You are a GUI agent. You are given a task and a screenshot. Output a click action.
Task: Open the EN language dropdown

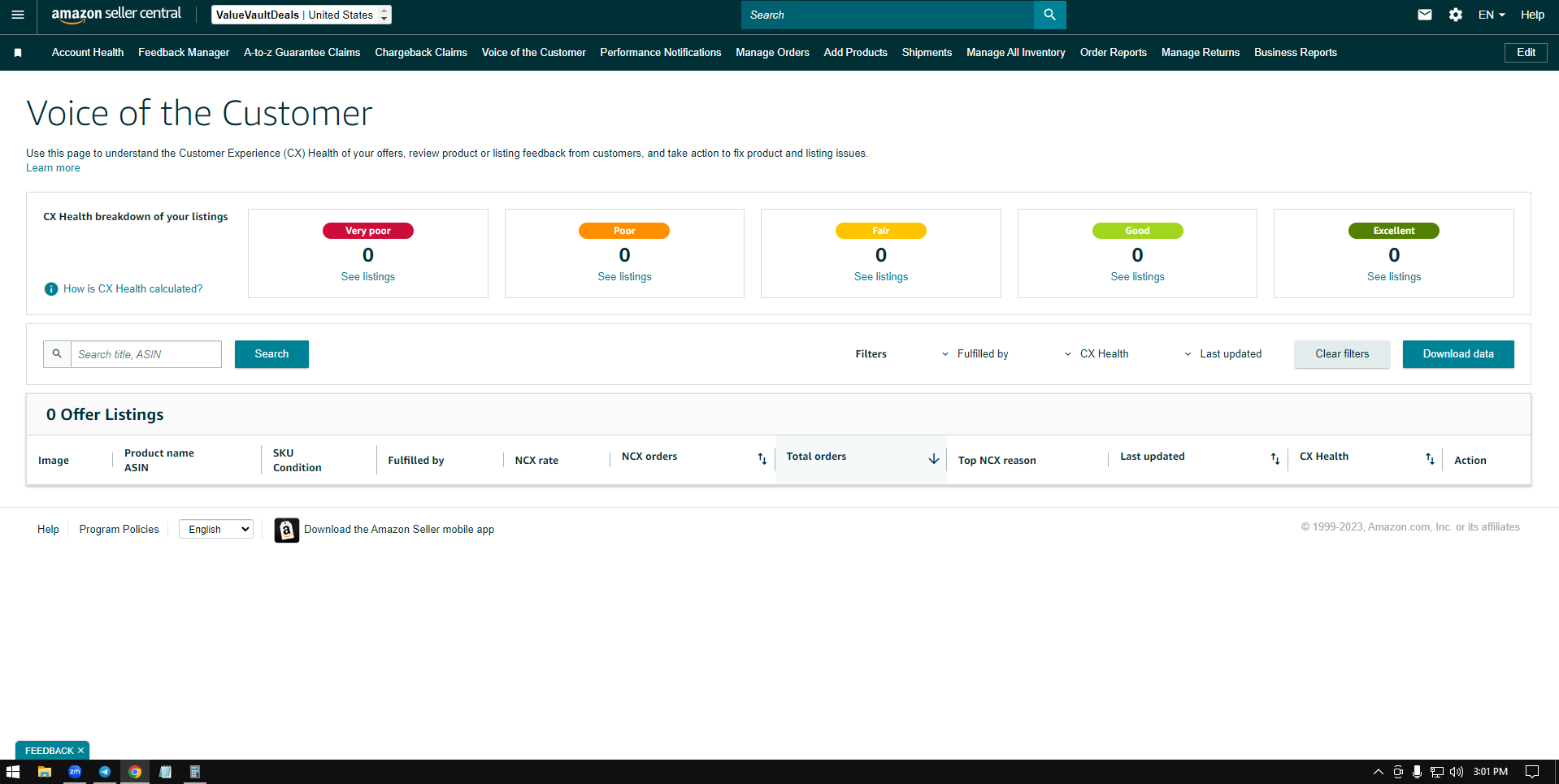click(x=1492, y=15)
